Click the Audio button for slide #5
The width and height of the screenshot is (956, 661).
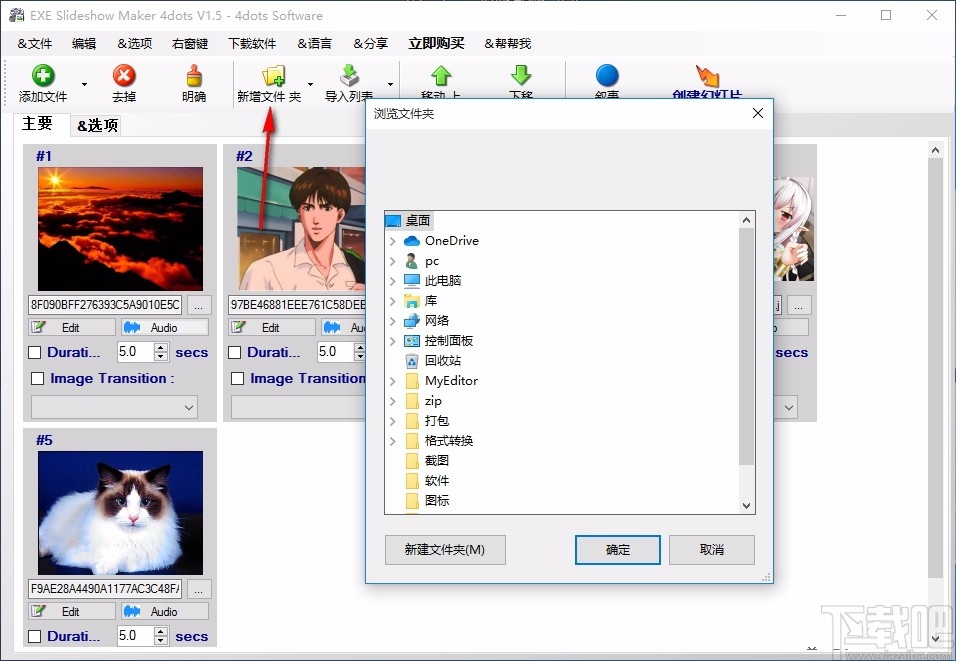[163, 611]
